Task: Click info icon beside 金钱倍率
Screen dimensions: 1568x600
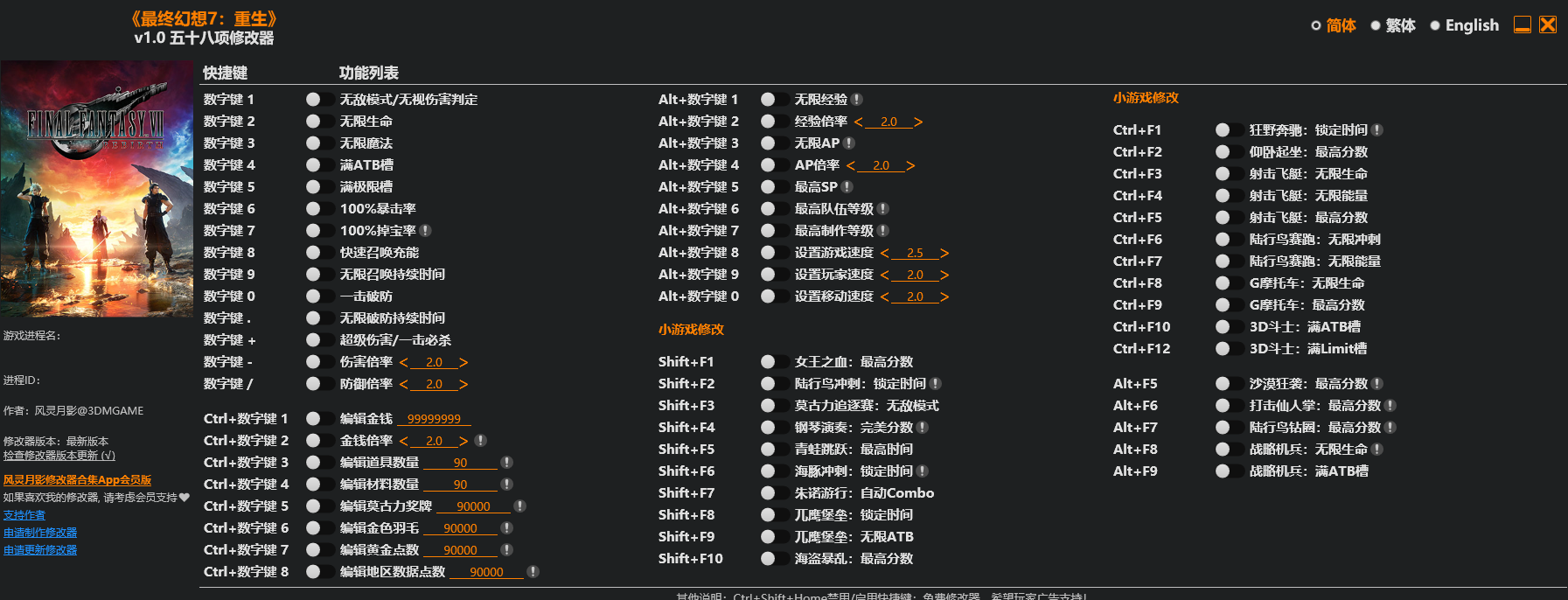Action: pos(480,441)
